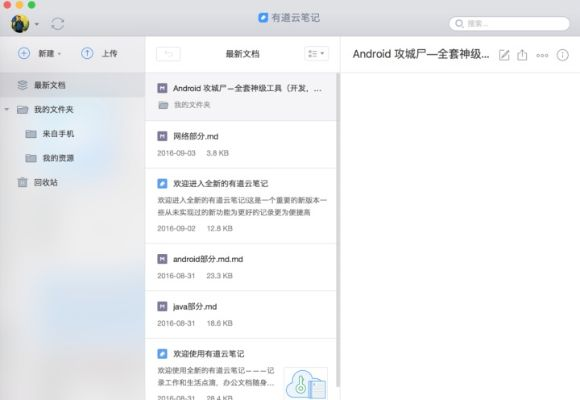The image size is (580, 400).
Task: Open the more options three-dots icon
Action: click(x=542, y=56)
